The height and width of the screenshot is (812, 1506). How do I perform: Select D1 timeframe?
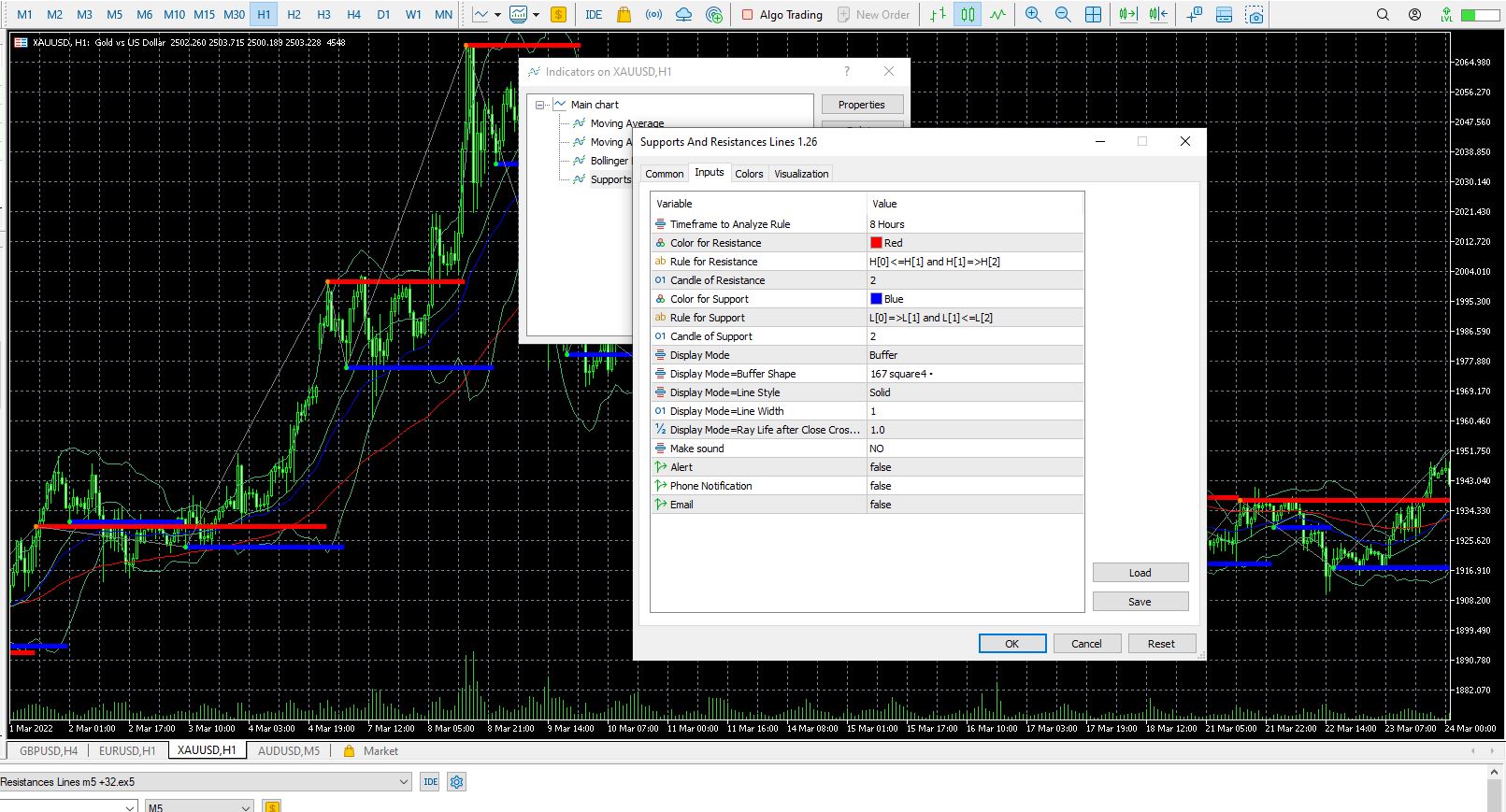click(x=383, y=14)
